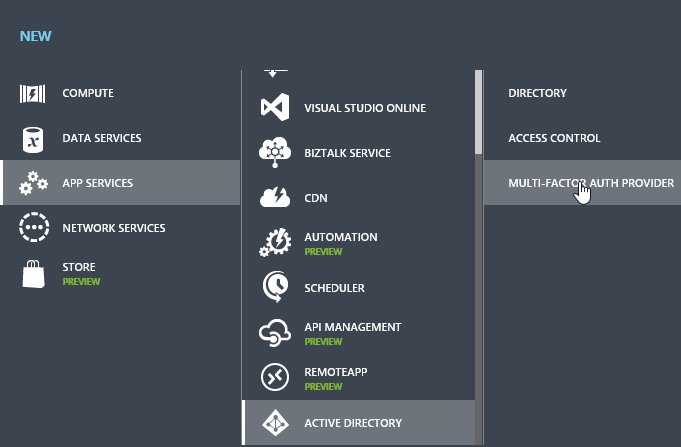Click the CDN cloud icon
Image resolution: width=681 pixels, height=447 pixels.
pos(274,198)
